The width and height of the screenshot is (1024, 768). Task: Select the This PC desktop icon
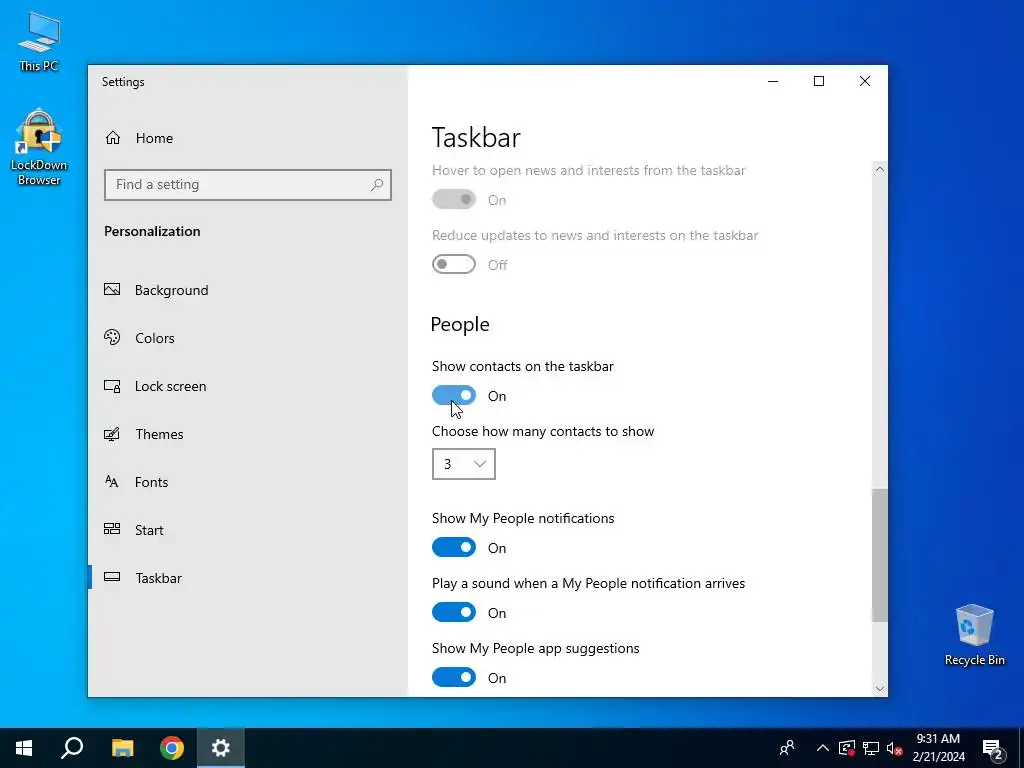click(39, 42)
